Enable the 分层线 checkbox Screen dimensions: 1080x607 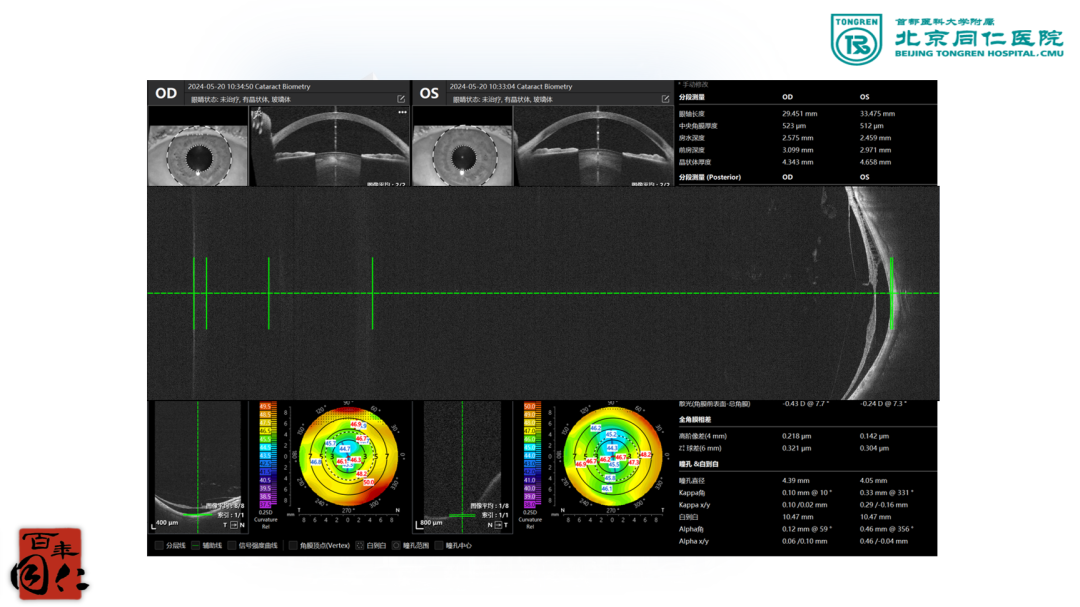pyautogui.click(x=159, y=546)
